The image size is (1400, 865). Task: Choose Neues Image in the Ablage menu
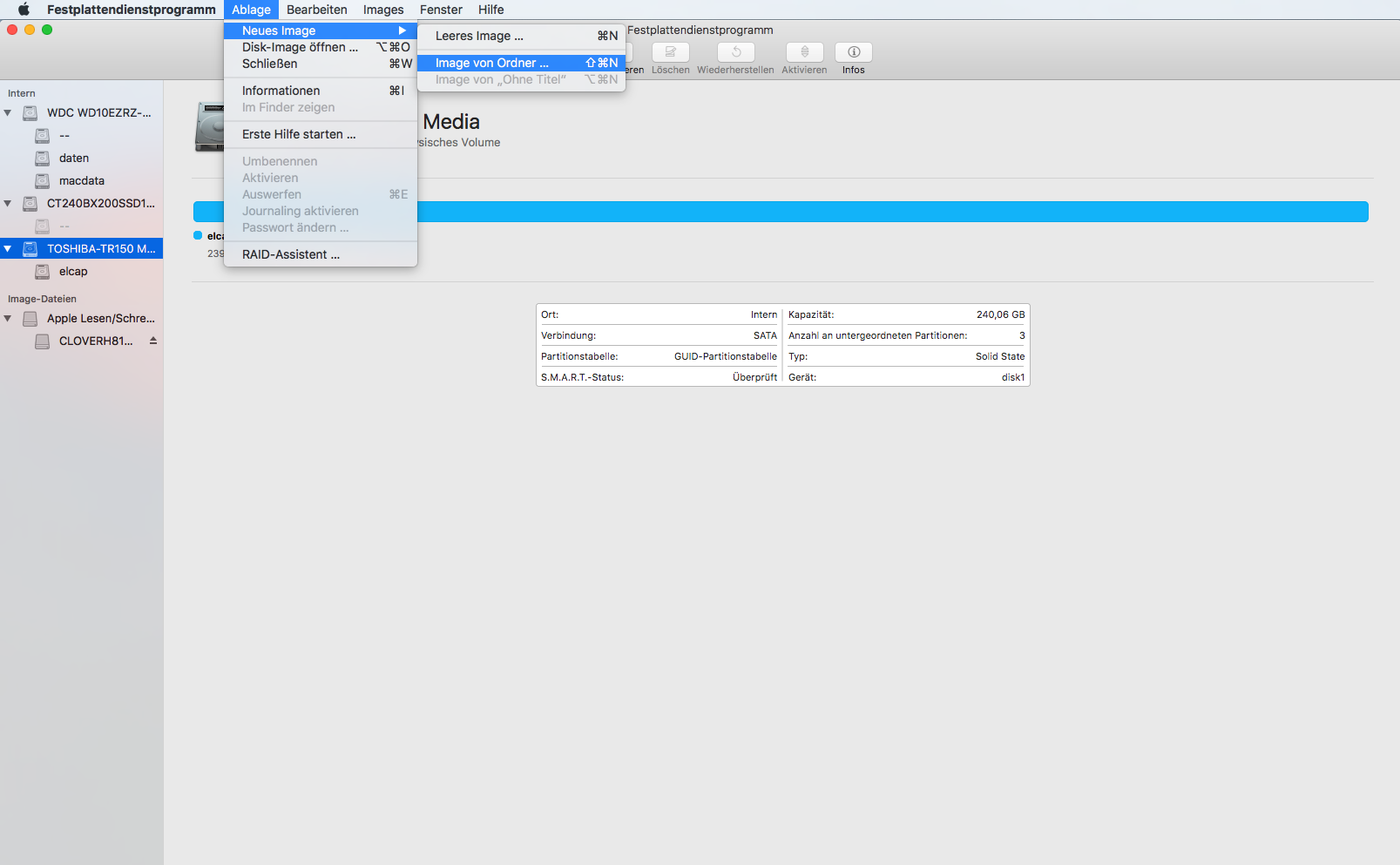[321, 30]
